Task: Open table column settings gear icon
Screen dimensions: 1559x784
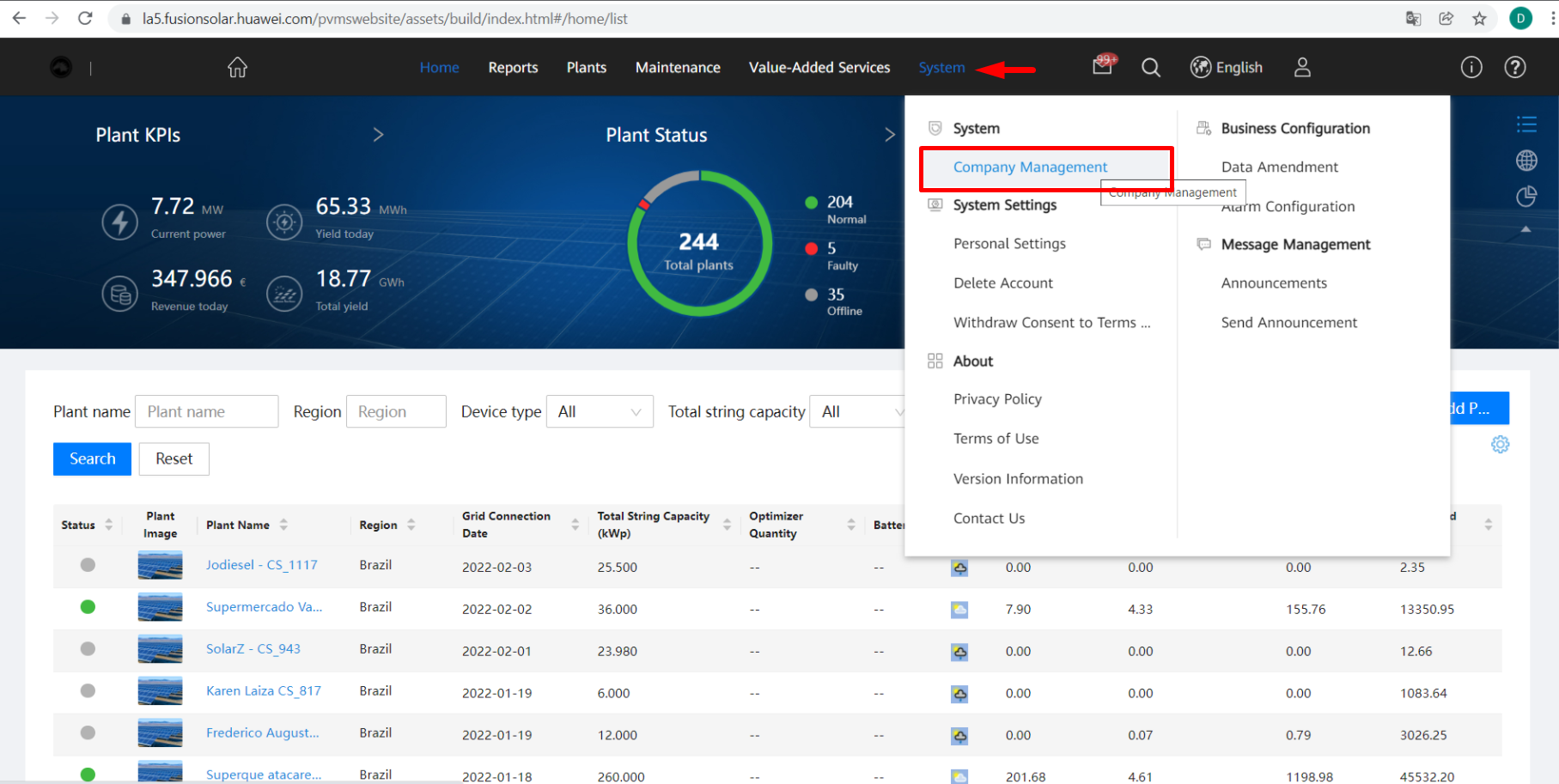Action: pyautogui.click(x=1500, y=445)
